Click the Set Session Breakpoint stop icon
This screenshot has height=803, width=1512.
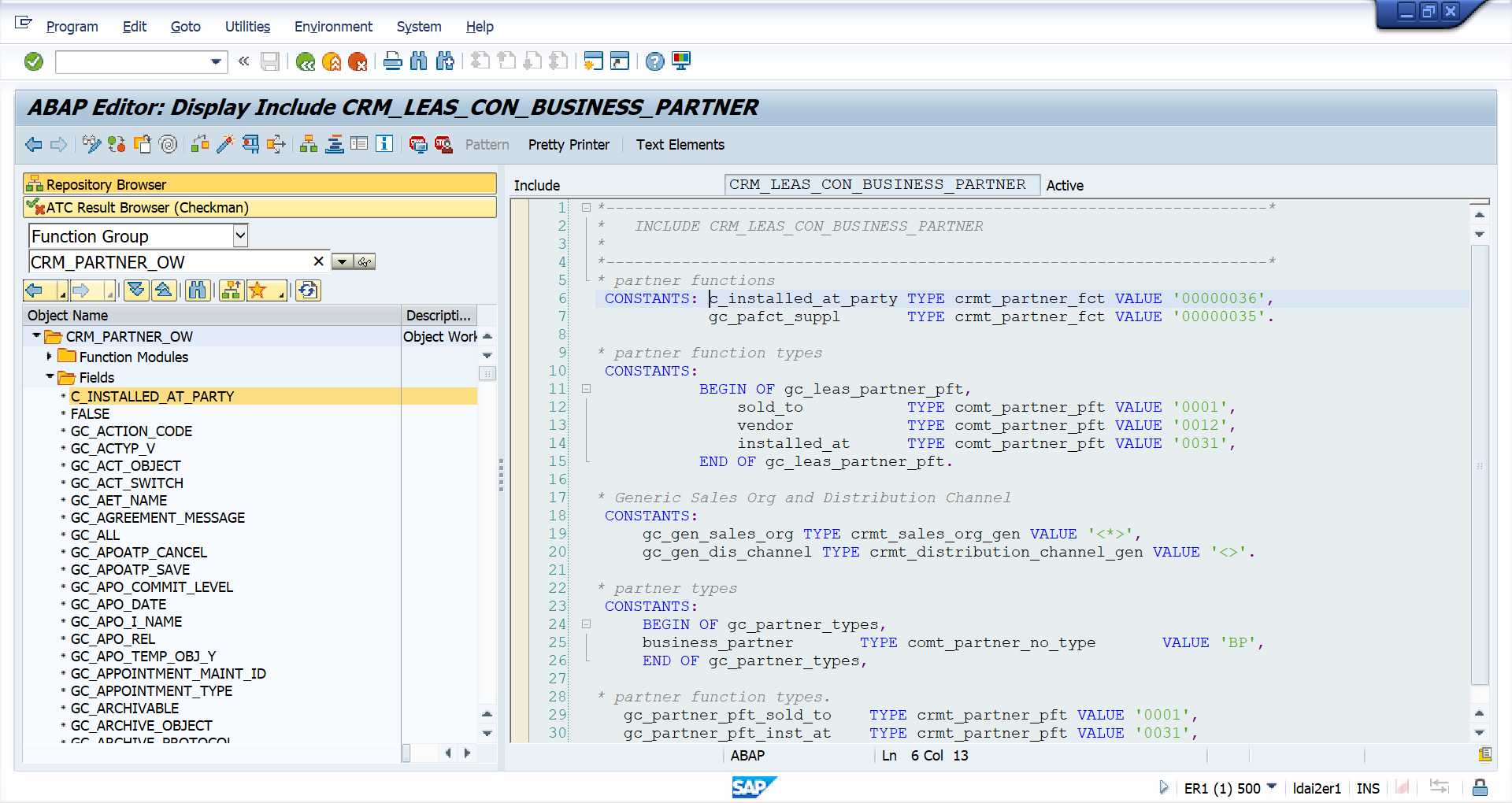coord(418,144)
